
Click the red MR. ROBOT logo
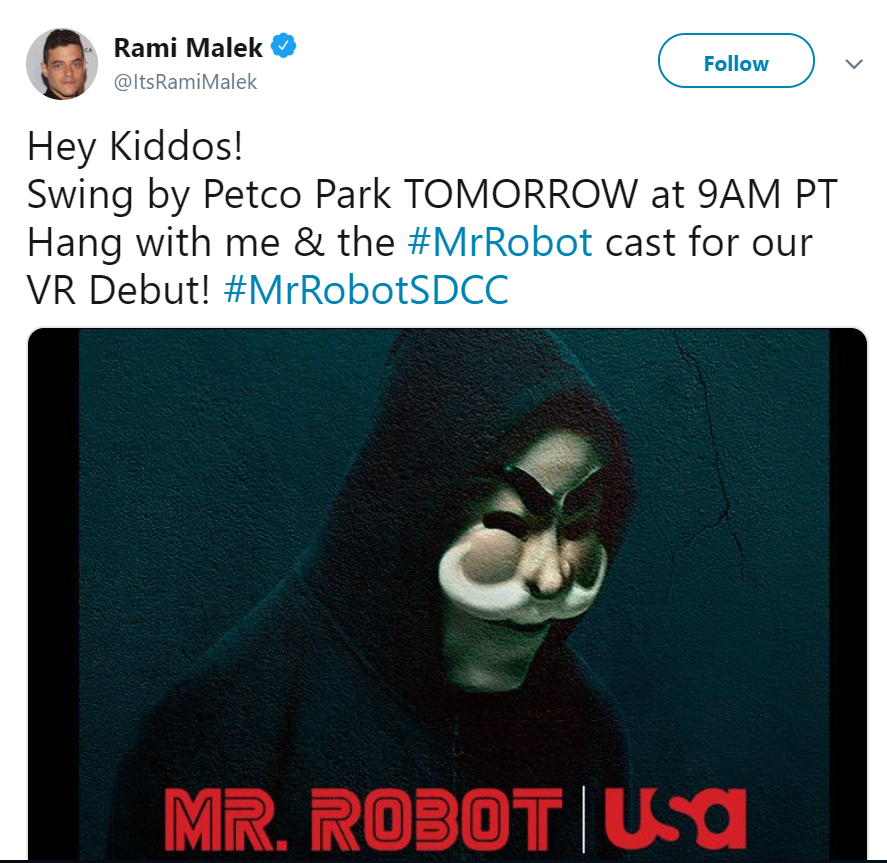tap(364, 819)
